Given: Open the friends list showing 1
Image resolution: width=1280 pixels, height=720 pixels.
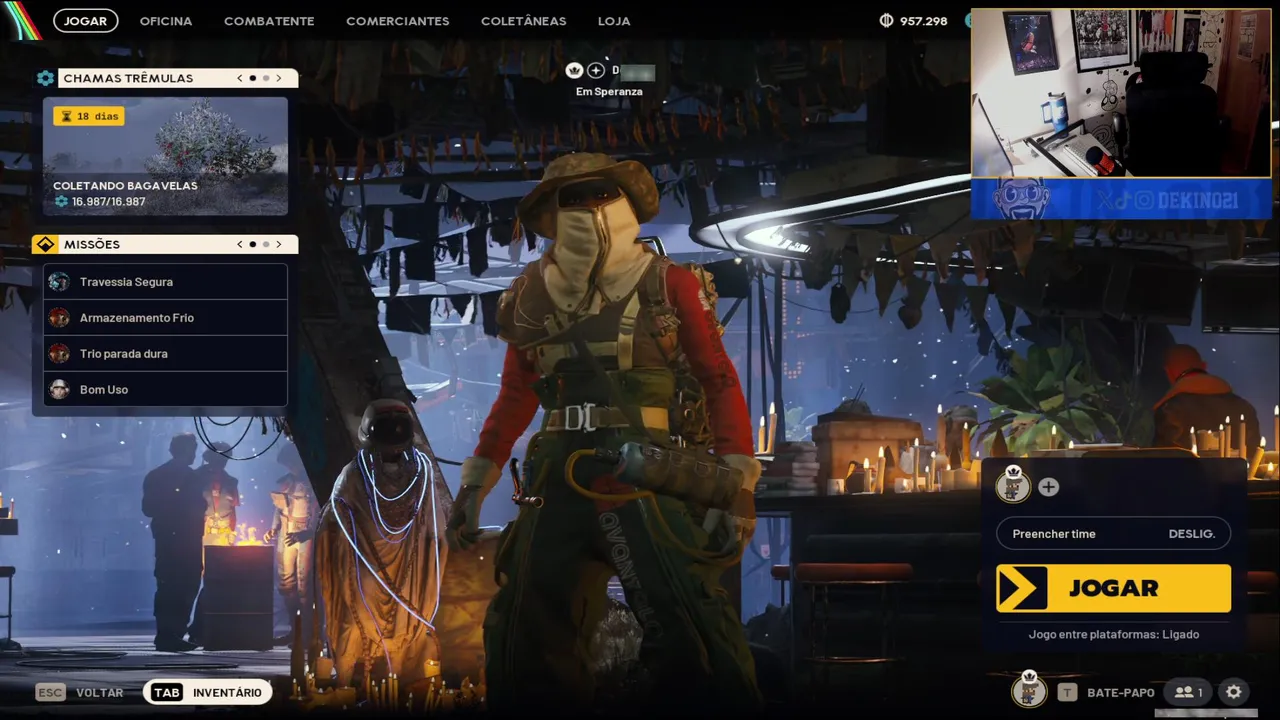Looking at the screenshot, I should [x=1189, y=692].
